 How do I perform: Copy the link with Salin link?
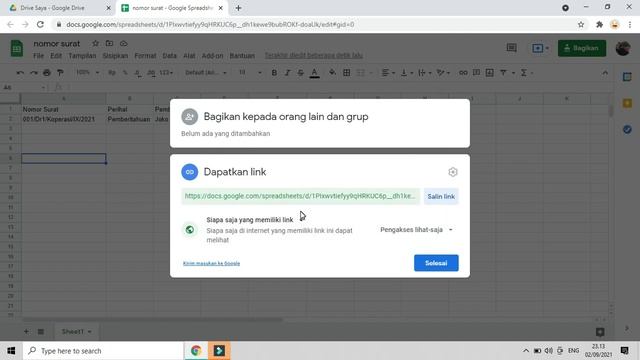coord(441,196)
